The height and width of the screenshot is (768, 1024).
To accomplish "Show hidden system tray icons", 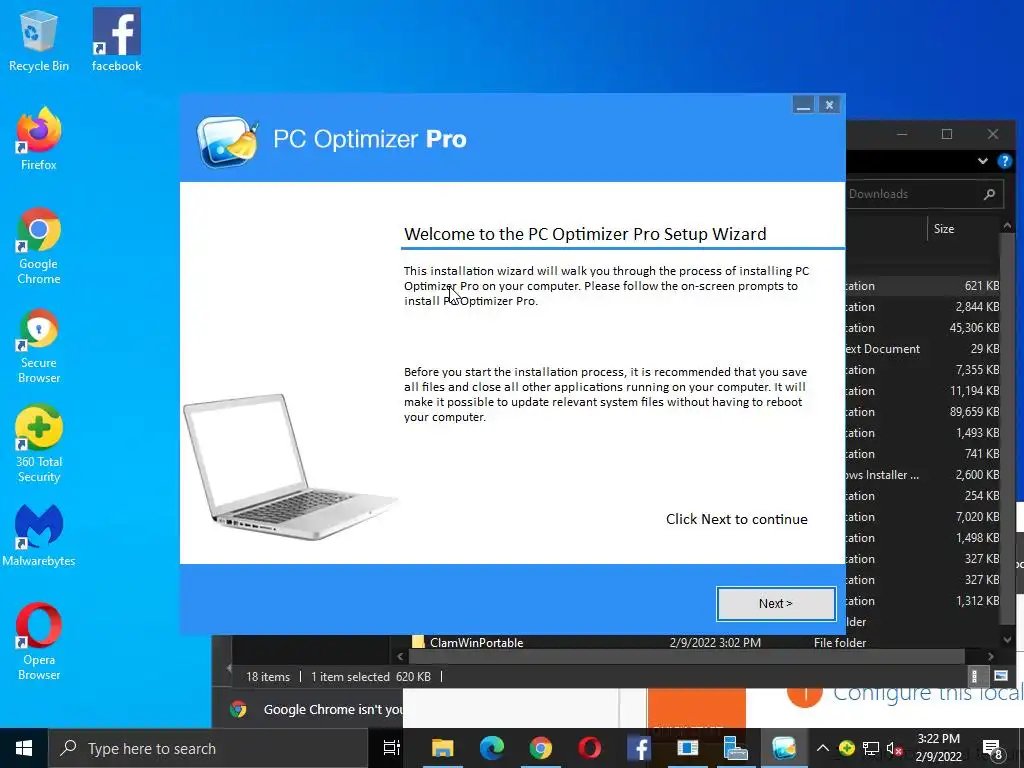I will [823, 748].
